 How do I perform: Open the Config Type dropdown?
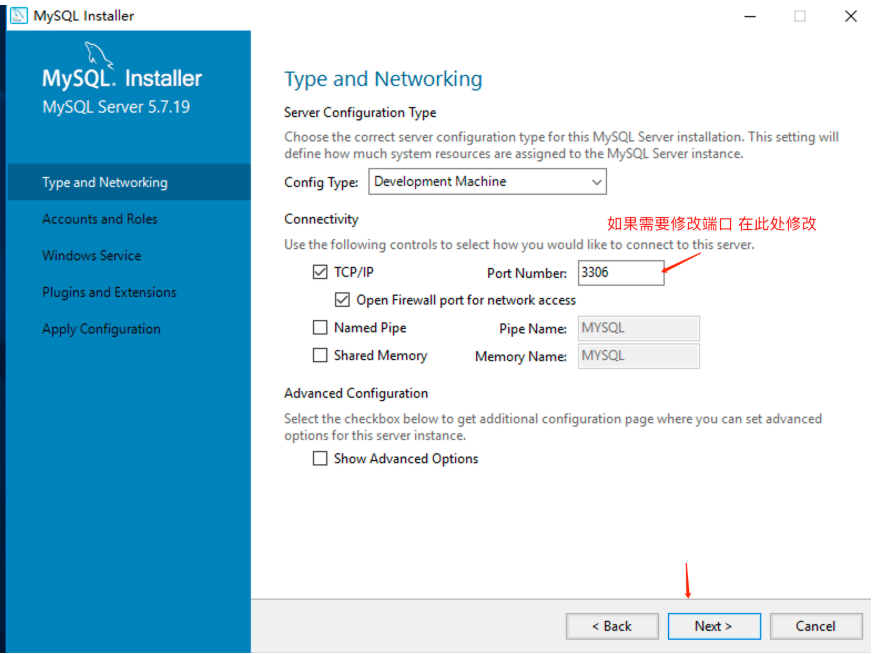pos(487,182)
